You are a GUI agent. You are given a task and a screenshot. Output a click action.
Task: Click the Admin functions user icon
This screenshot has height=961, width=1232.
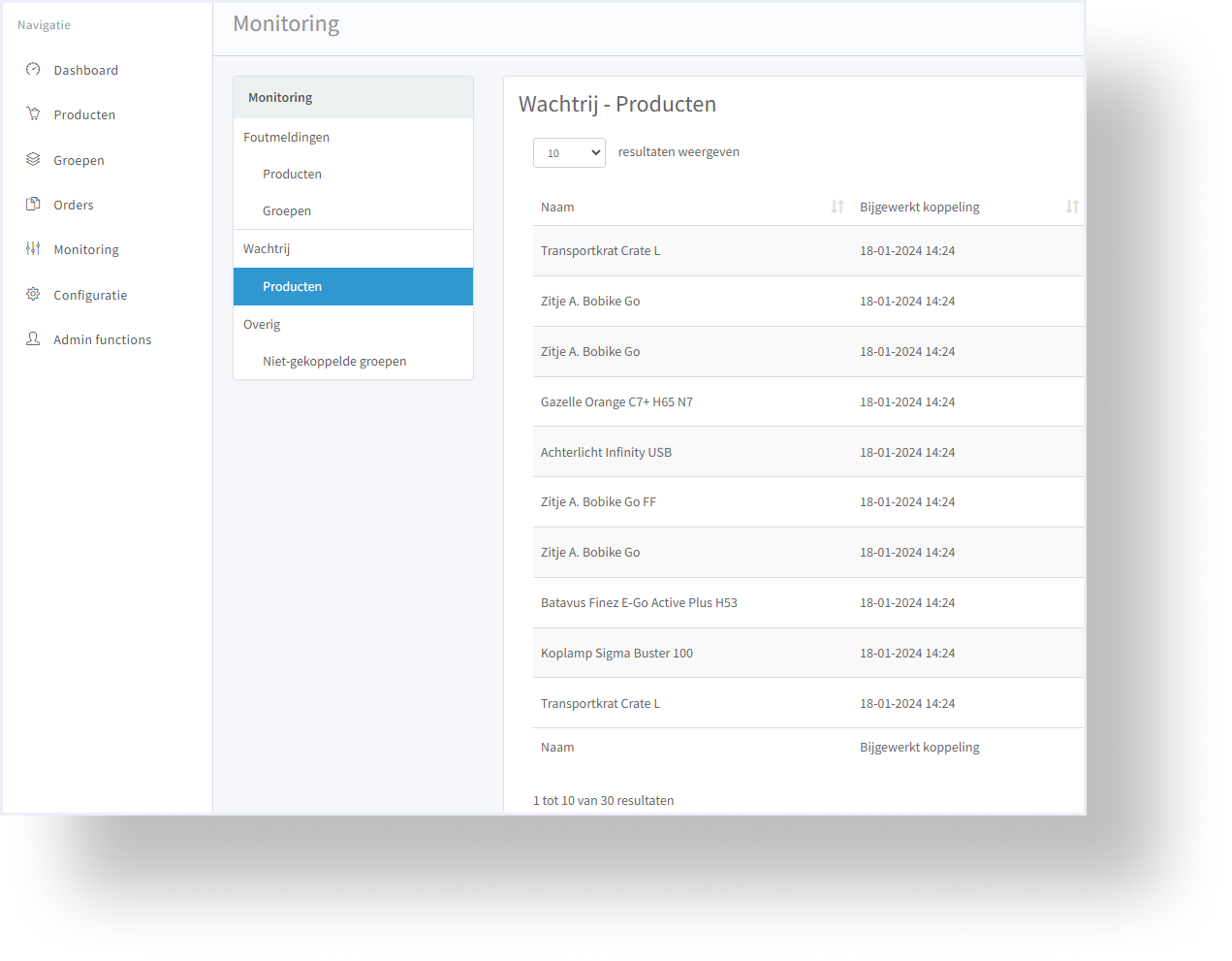33,338
